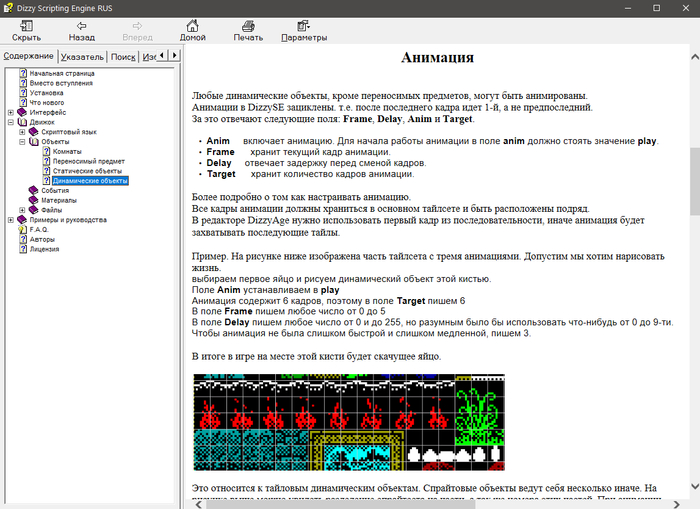Open the Параметры options icon
This screenshot has height=509, width=700.
[304, 26]
